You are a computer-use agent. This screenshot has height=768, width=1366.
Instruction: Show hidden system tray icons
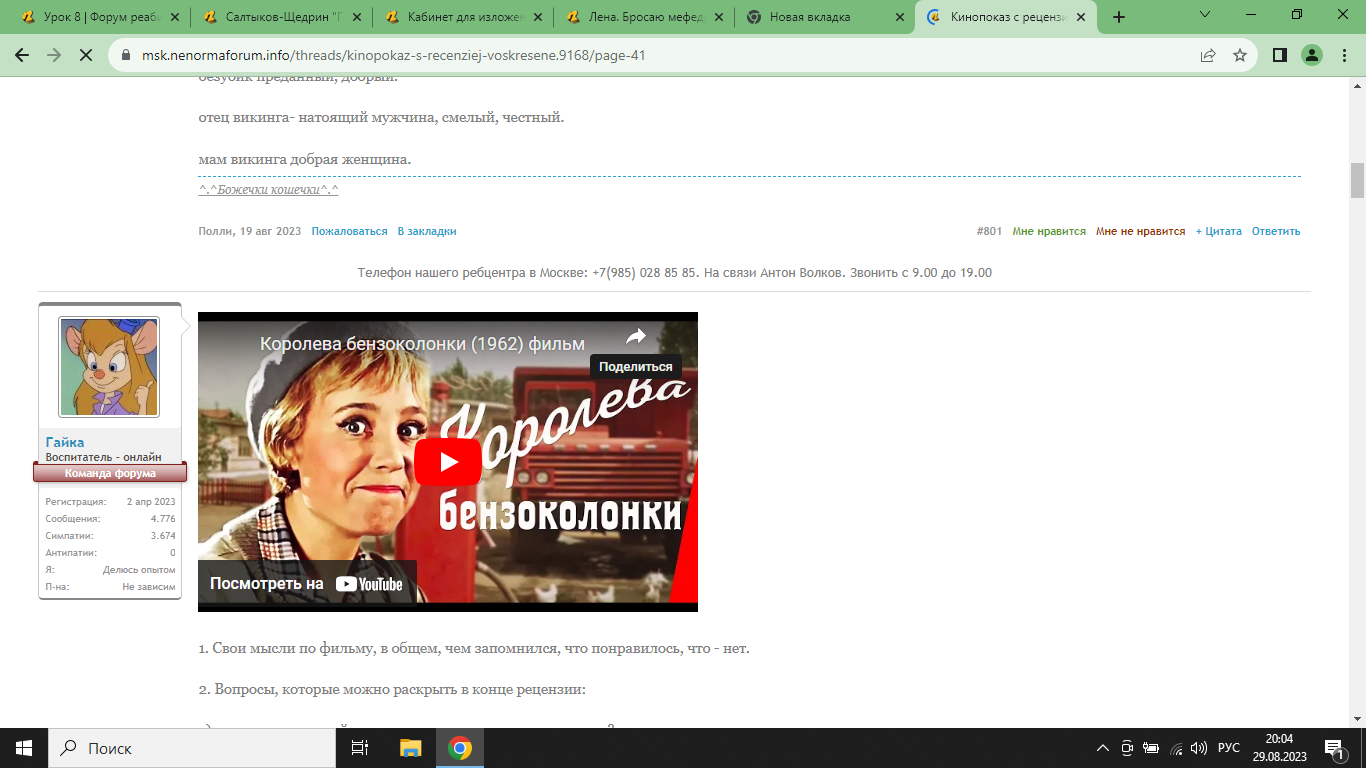(x=1103, y=748)
